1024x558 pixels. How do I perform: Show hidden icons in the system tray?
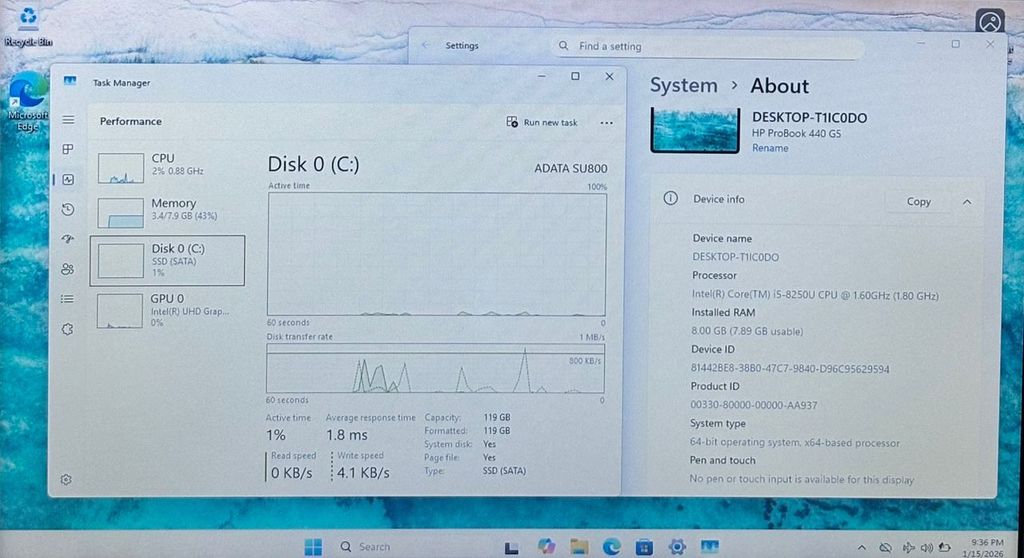tap(860, 547)
